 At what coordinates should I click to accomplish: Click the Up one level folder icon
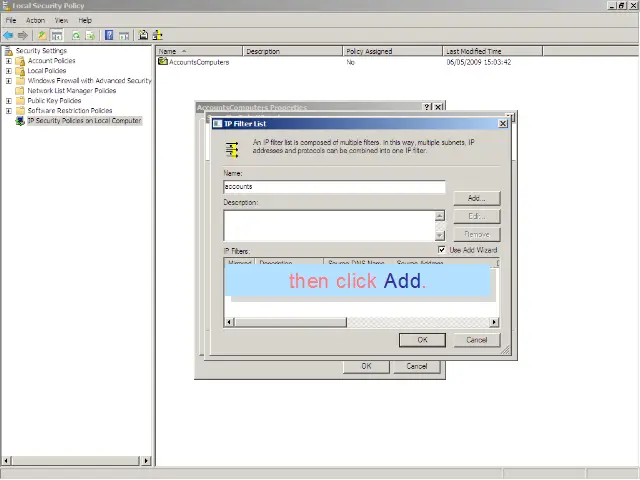[x=42, y=35]
